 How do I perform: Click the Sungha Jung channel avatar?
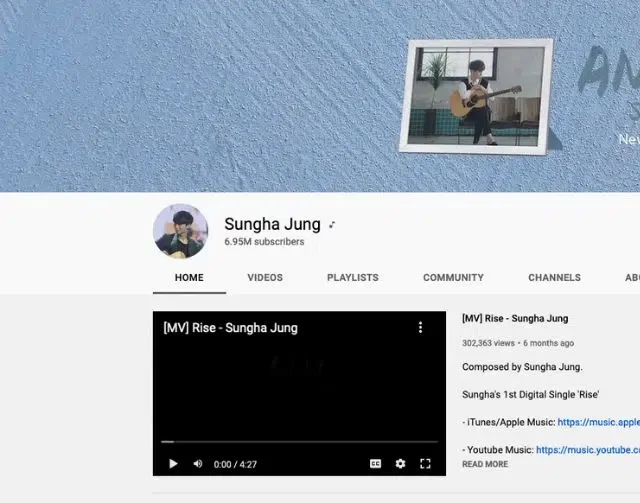click(x=180, y=231)
